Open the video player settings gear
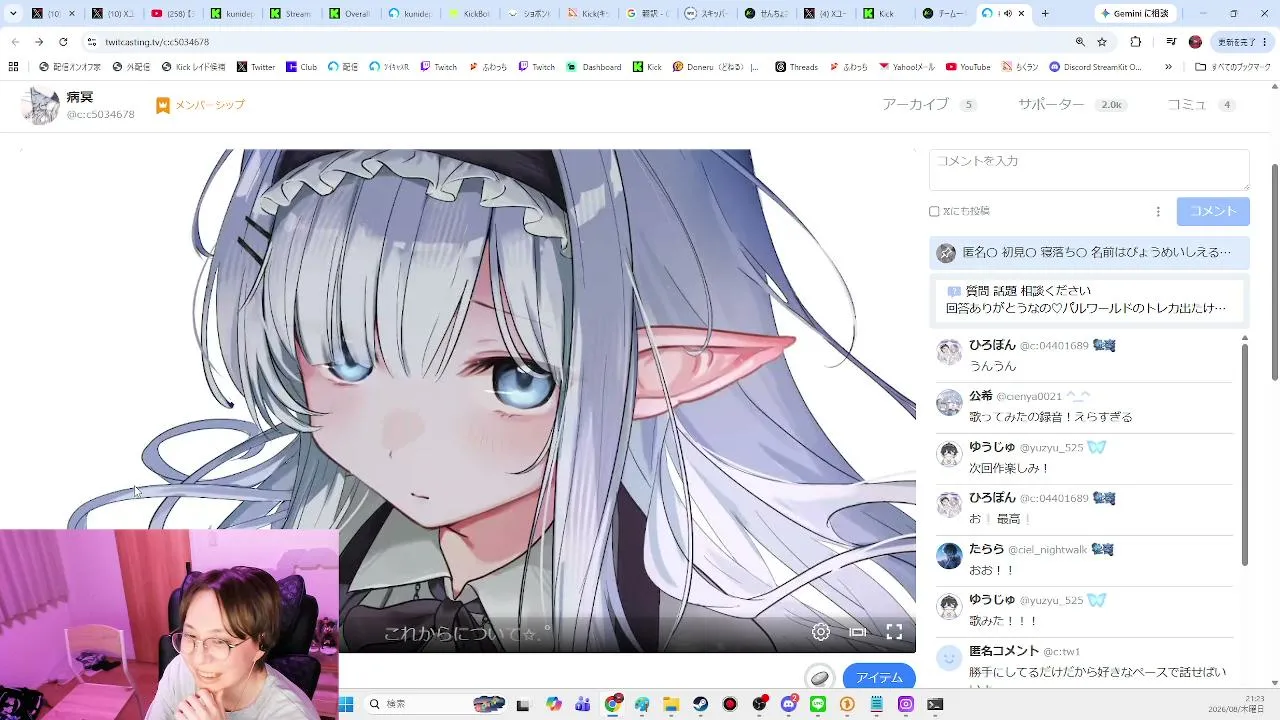The height and width of the screenshot is (720, 1280). 821,632
